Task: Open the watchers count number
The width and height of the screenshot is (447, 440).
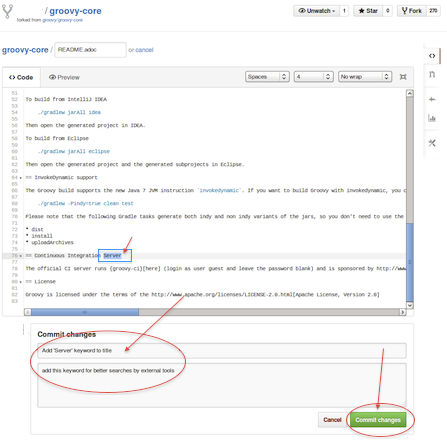Action: tap(344, 11)
